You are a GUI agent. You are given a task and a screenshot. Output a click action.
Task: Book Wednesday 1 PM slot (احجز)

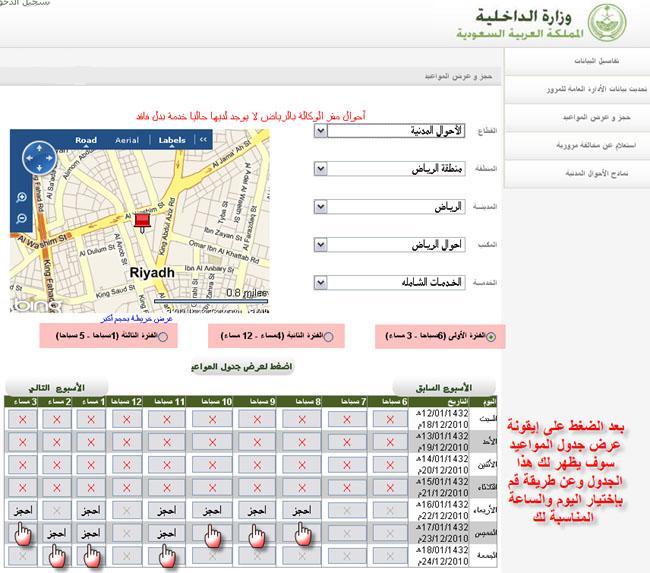coord(91,511)
